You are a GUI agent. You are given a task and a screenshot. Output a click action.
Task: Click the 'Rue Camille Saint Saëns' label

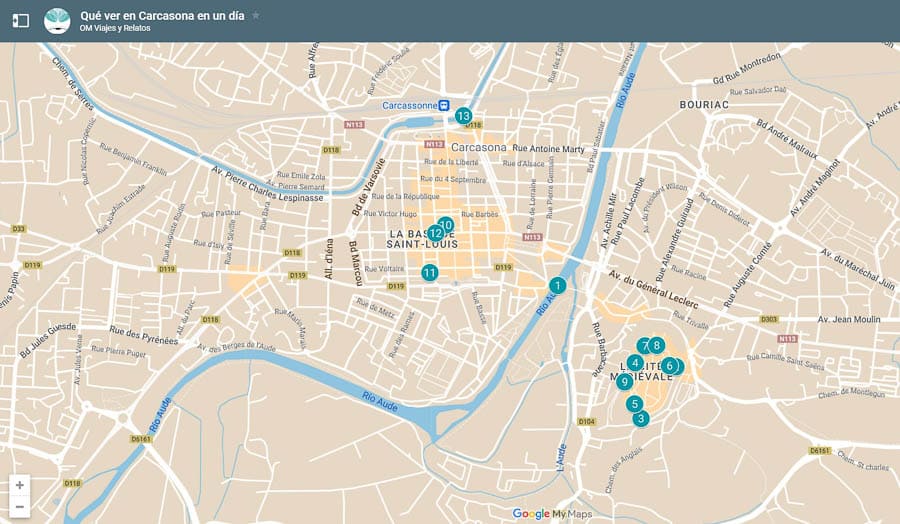[x=785, y=362]
